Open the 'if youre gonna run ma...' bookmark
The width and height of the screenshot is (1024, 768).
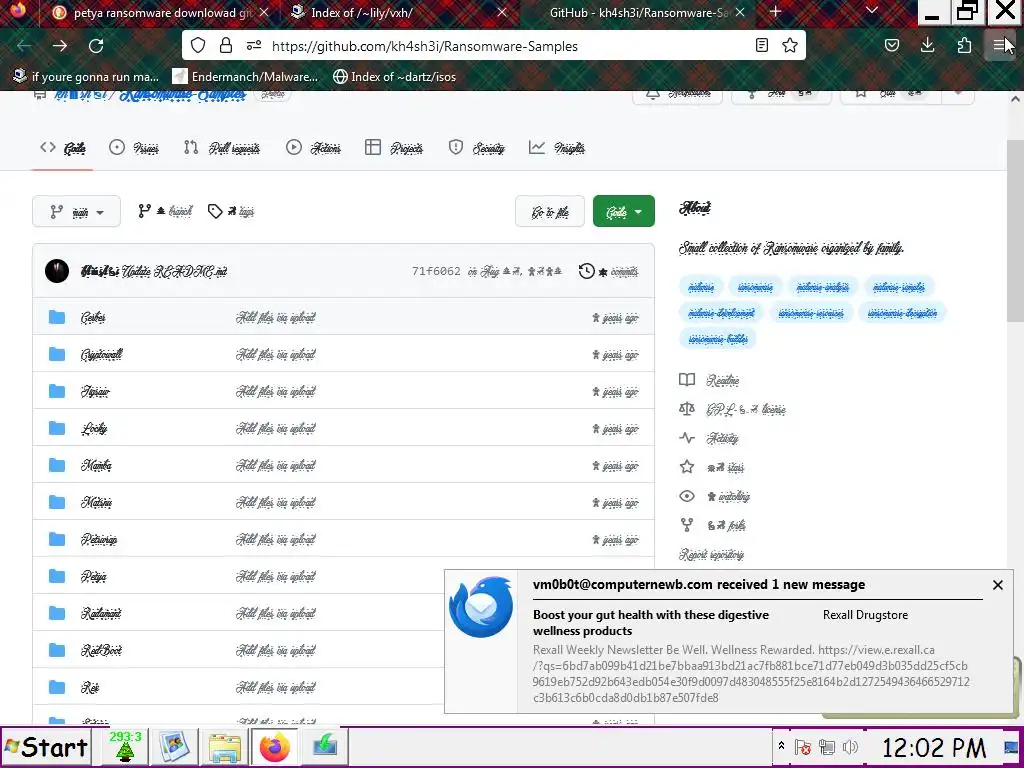tap(86, 76)
